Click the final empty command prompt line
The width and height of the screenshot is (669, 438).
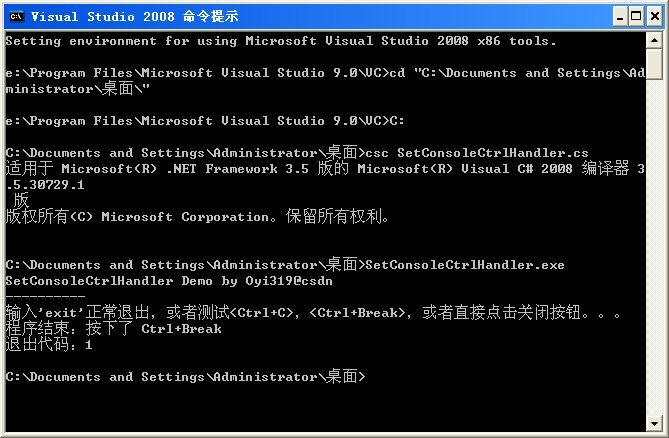[x=186, y=377]
